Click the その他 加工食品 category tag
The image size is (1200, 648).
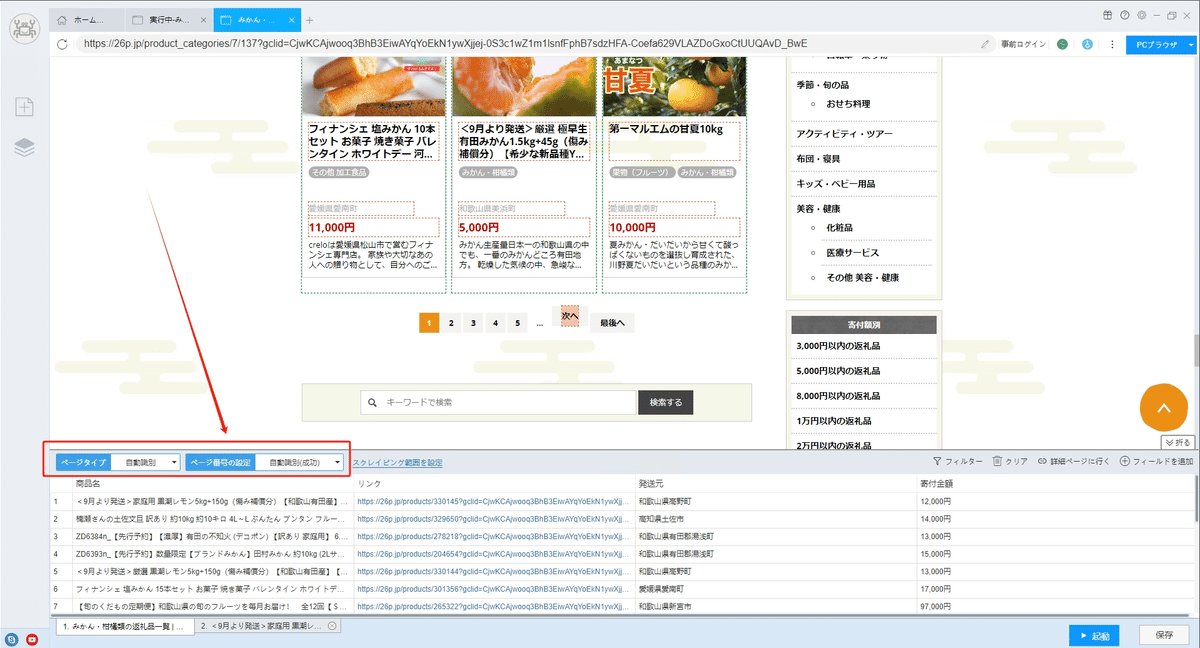[x=339, y=173]
